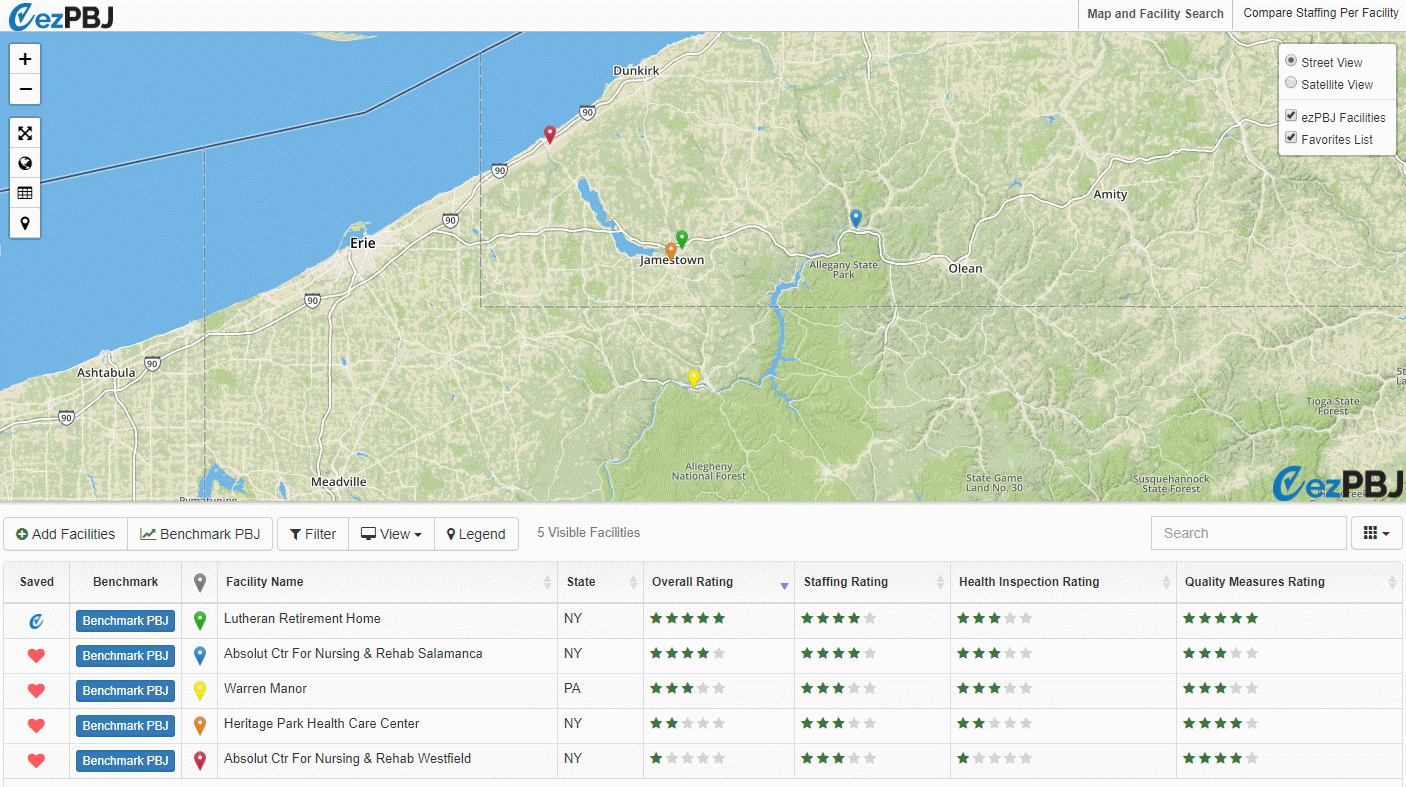1406x787 pixels.
Task: Open the View dropdown menu
Action: 391,534
